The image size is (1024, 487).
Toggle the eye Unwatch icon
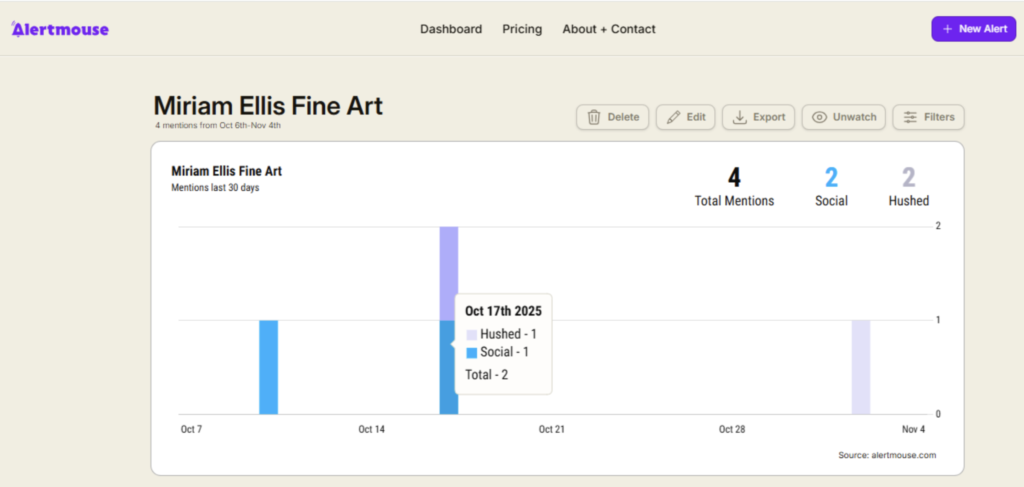pyautogui.click(x=820, y=117)
